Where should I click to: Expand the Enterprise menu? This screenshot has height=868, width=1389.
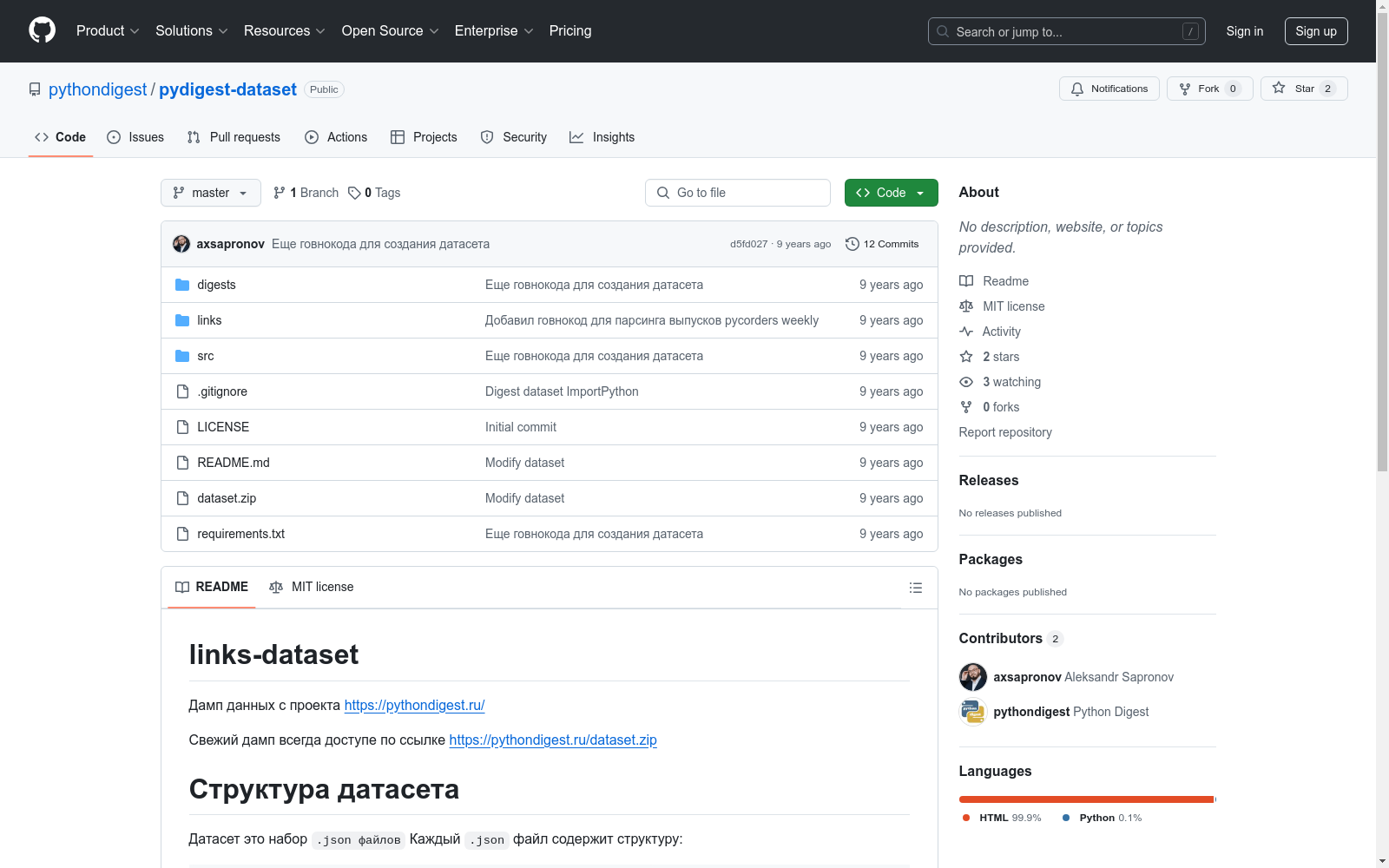pos(494,31)
